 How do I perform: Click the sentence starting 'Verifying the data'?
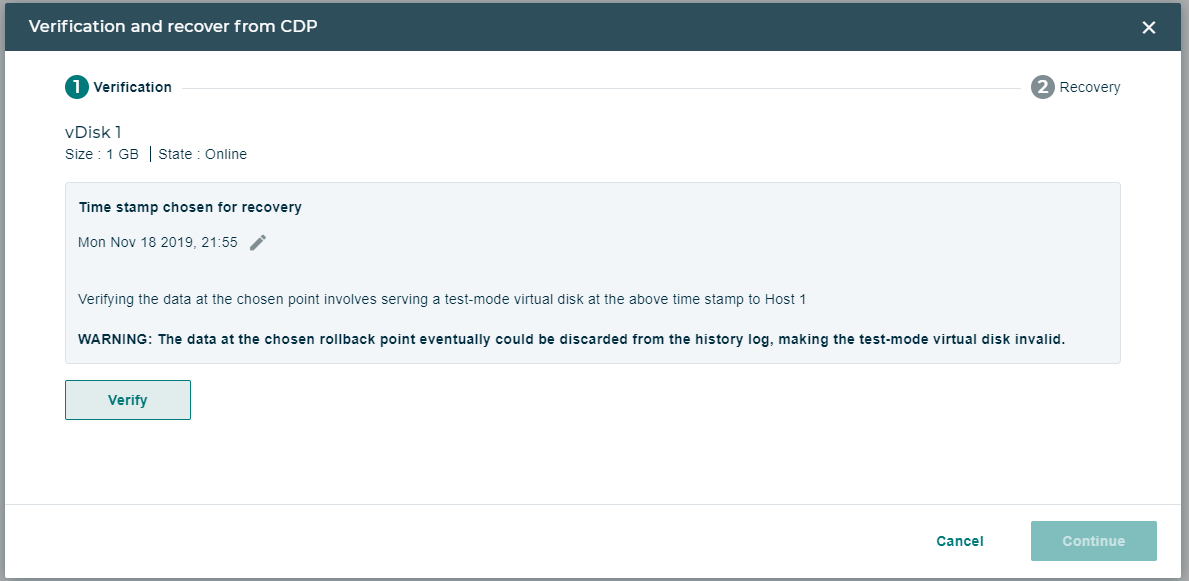(x=442, y=299)
